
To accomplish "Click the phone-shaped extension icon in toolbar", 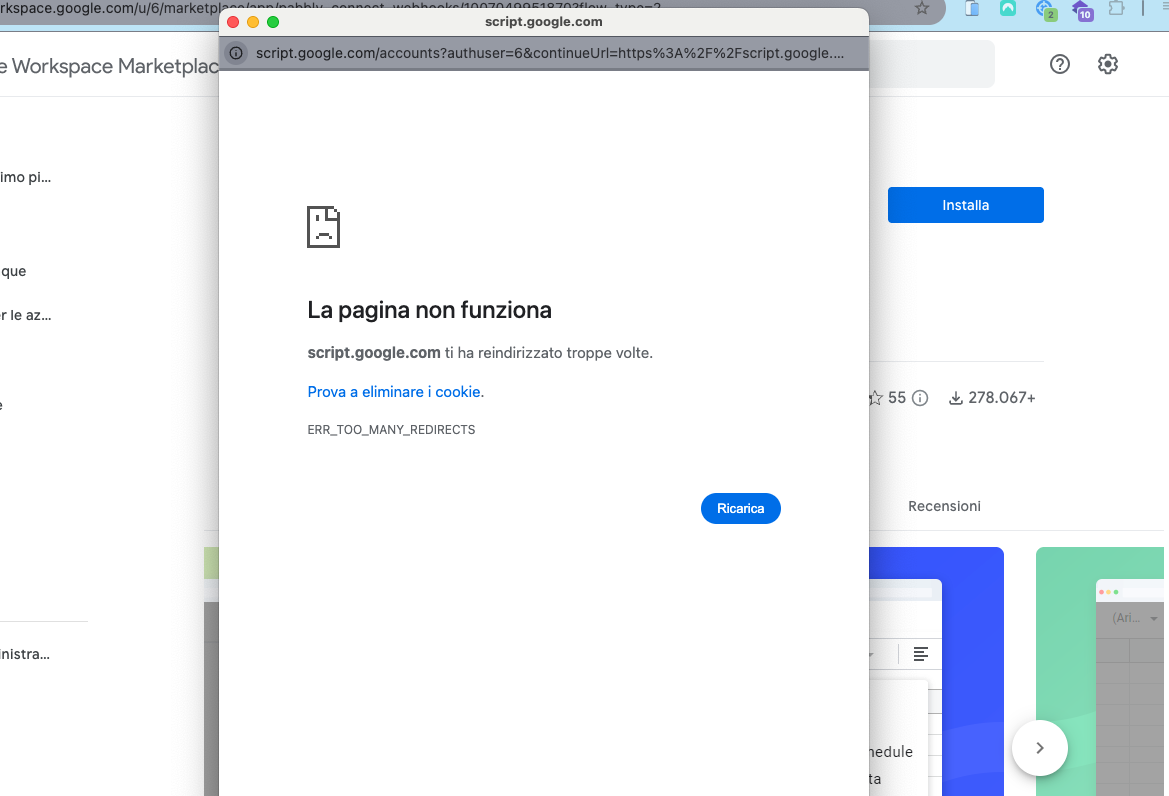I will point(972,8).
